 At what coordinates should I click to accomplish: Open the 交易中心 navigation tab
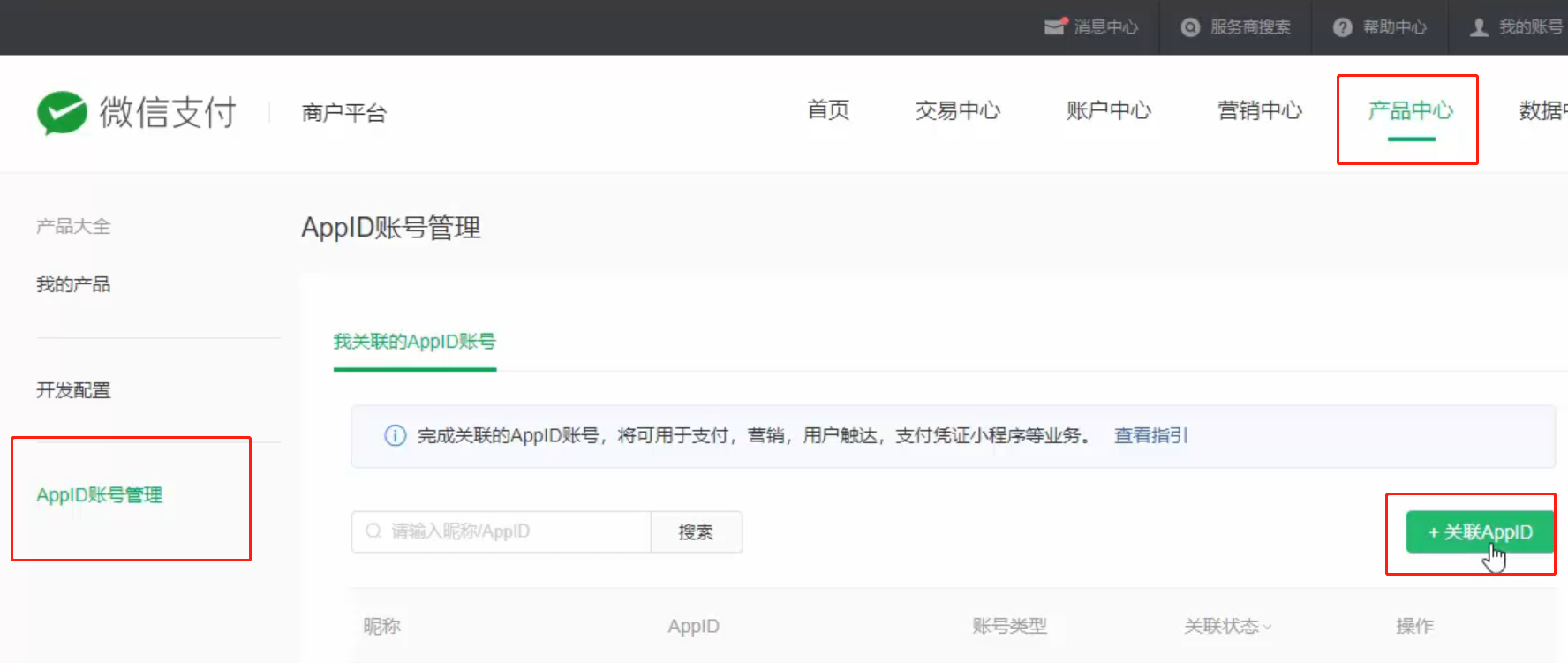point(958,110)
